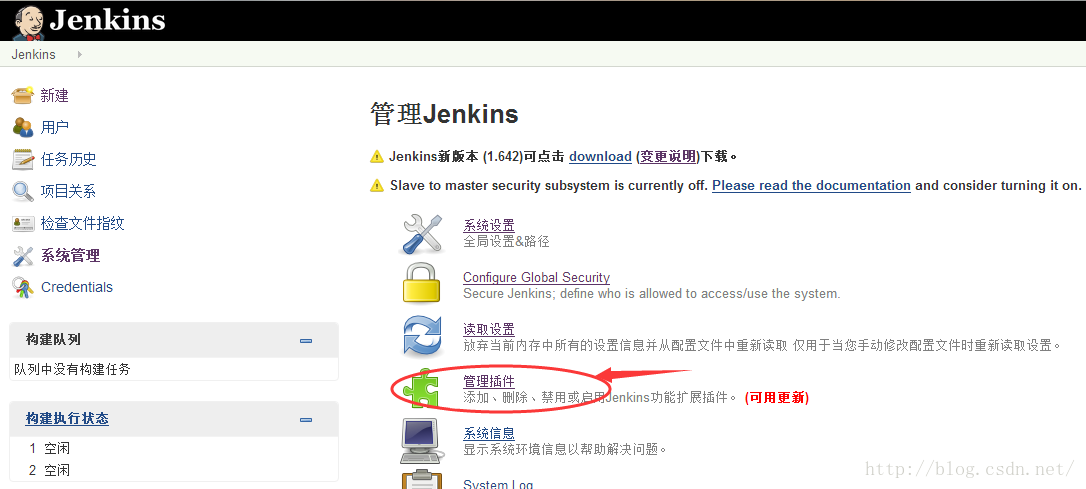Click the 新建 package icon

click(23, 96)
